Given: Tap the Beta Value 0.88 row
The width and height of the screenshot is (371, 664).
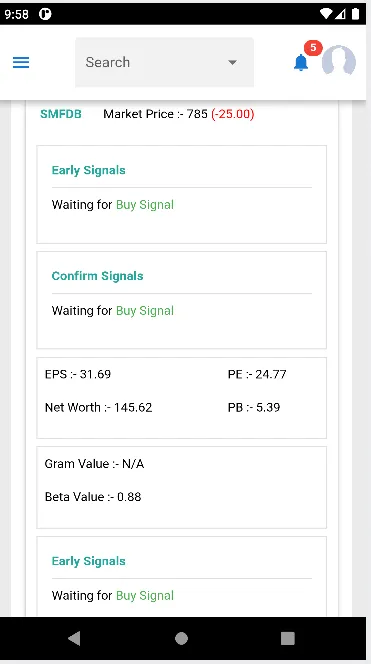Looking at the screenshot, I should tap(93, 497).
